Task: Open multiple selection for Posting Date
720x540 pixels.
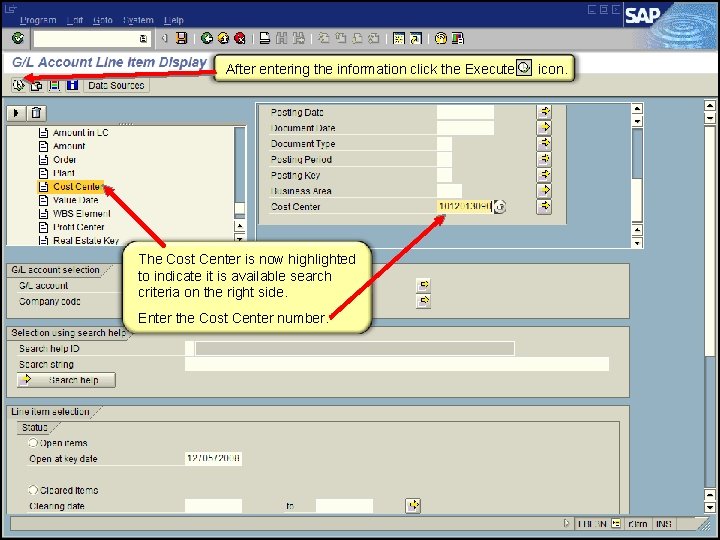Action: (x=544, y=112)
